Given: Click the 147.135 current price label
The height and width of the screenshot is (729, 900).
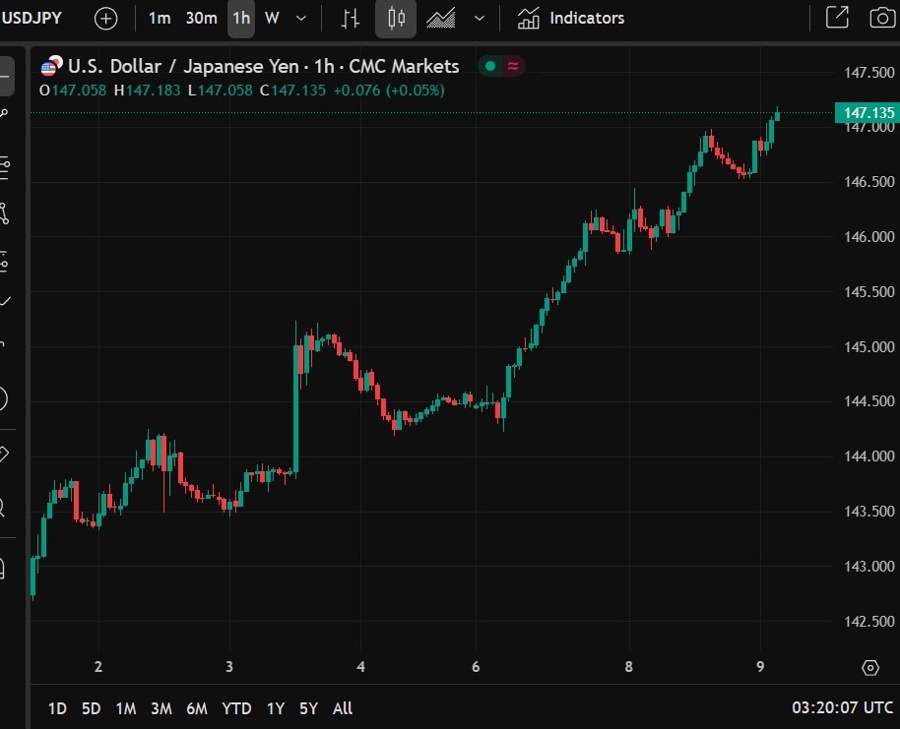Looking at the screenshot, I should 865,113.
